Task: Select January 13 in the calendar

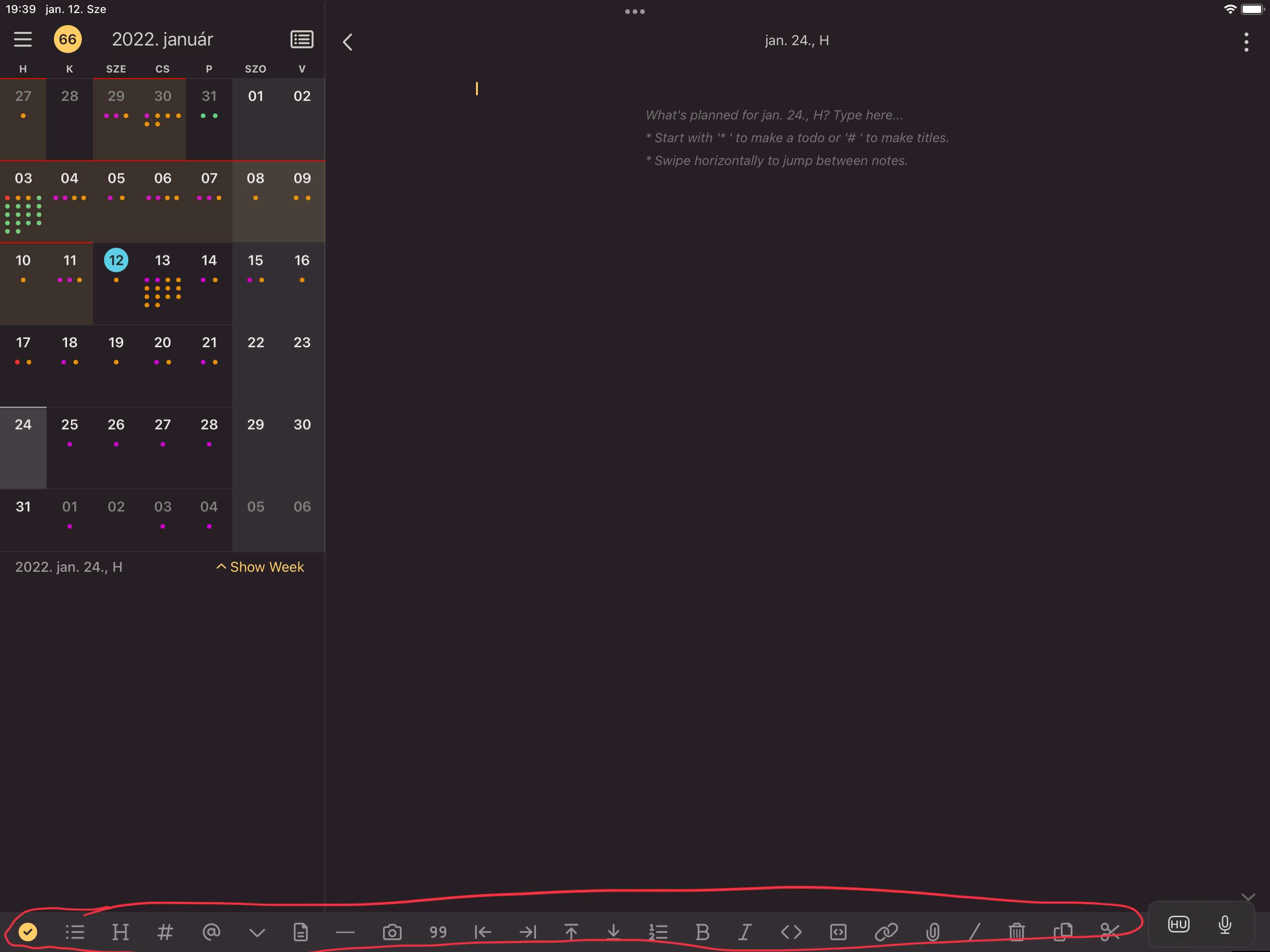Action: tap(163, 283)
